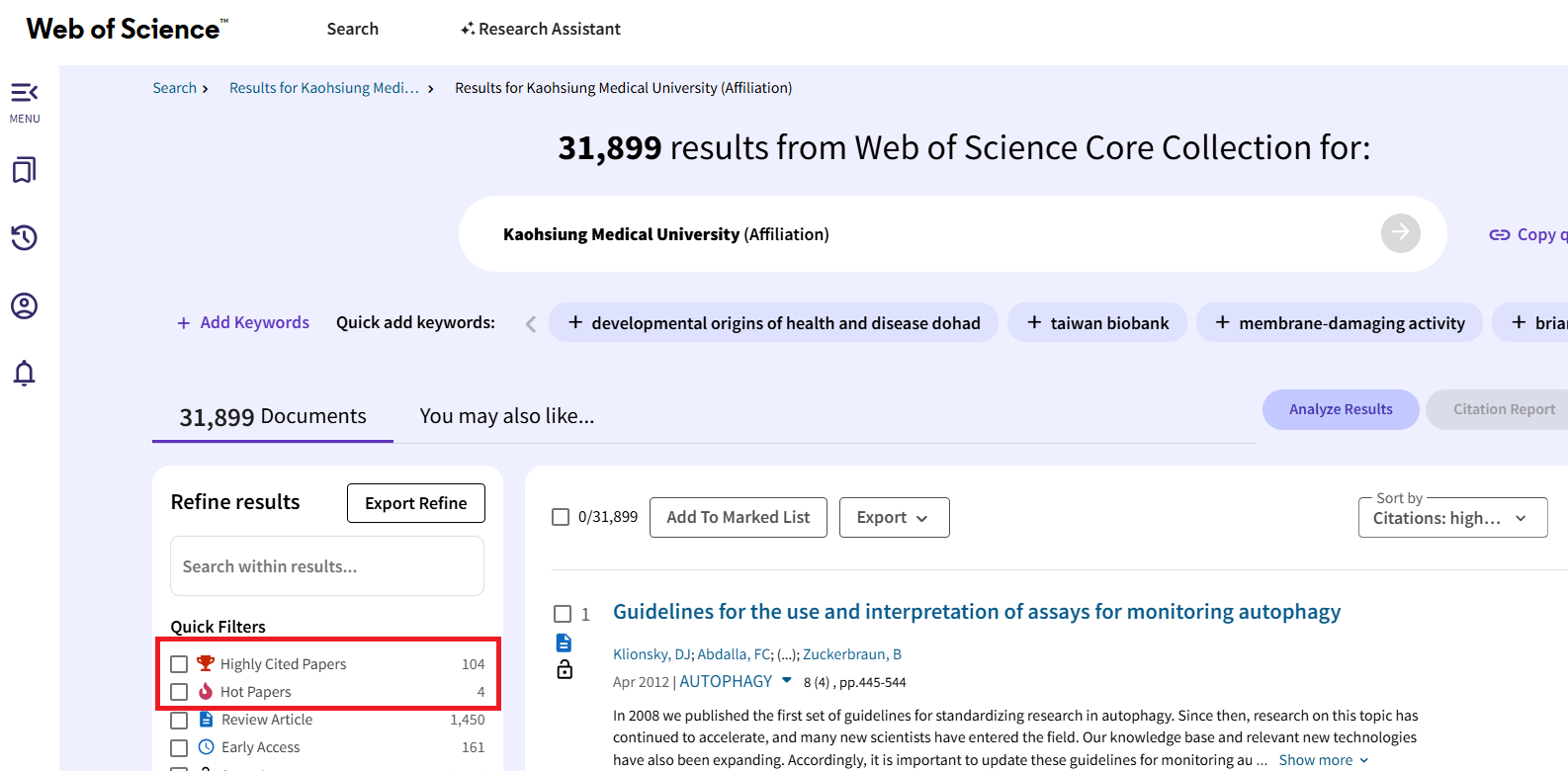Click the Web of Science logo

click(127, 29)
